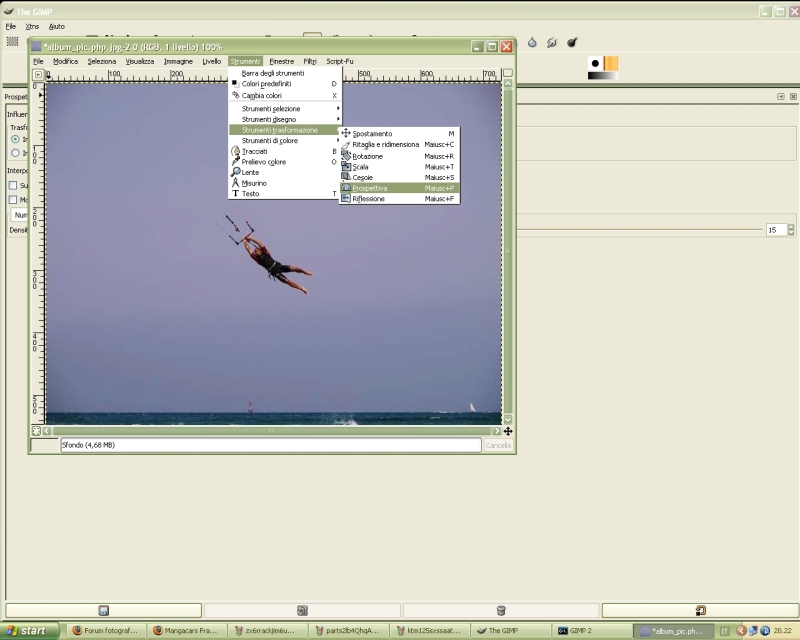The width and height of the screenshot is (800, 640).
Task: Click the restore tool options icon
Action: click(x=302, y=610)
